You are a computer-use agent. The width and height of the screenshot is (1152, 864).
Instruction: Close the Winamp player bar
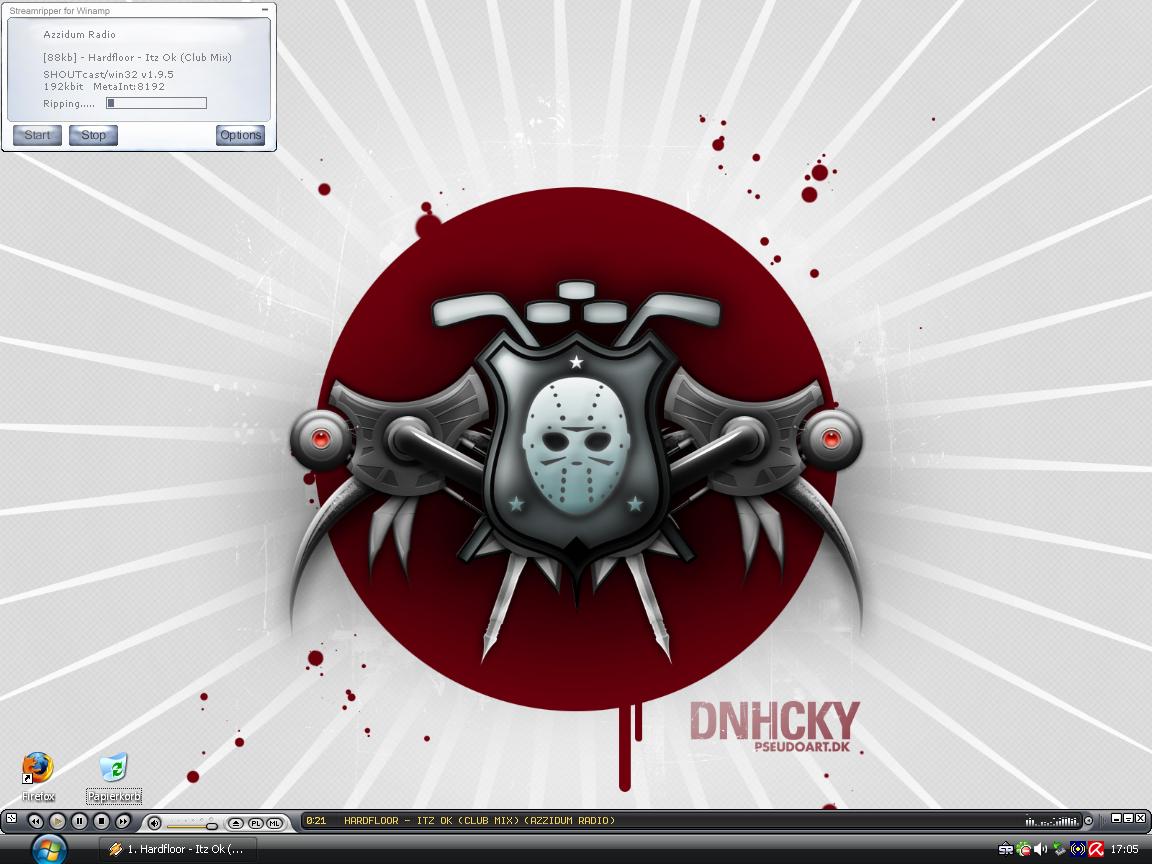point(1140,818)
